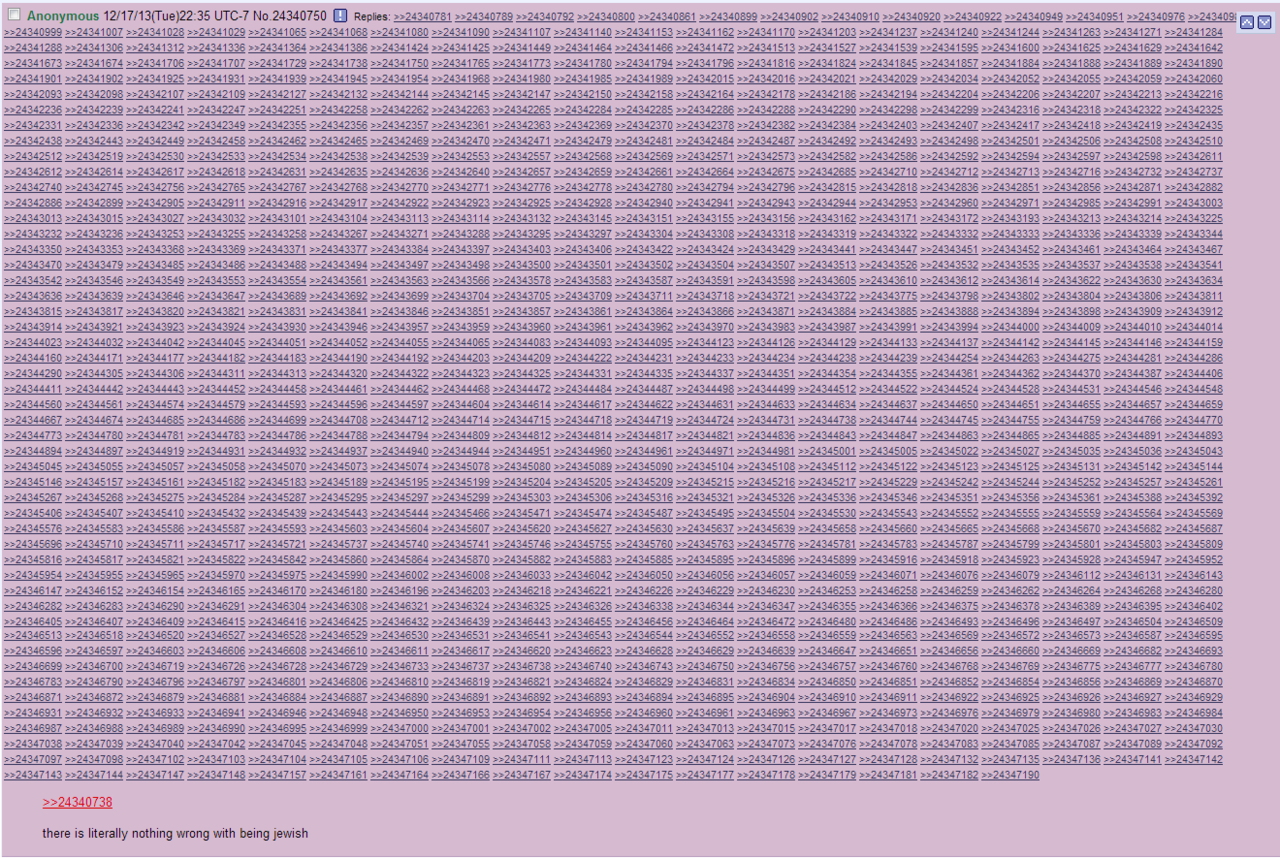Go to reply >>24341284
This screenshot has width=1280, height=858.
[1193, 33]
